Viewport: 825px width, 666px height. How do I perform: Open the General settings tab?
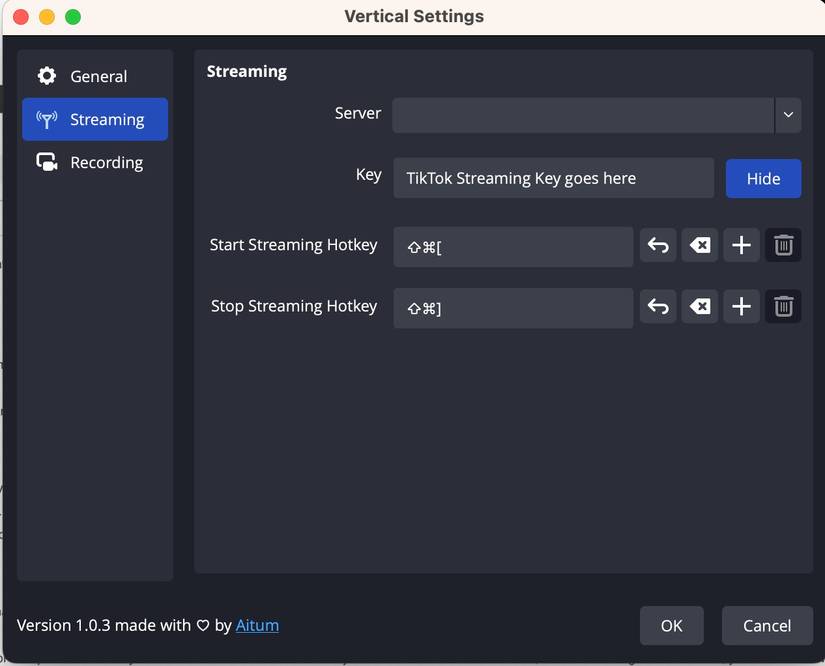click(98, 75)
